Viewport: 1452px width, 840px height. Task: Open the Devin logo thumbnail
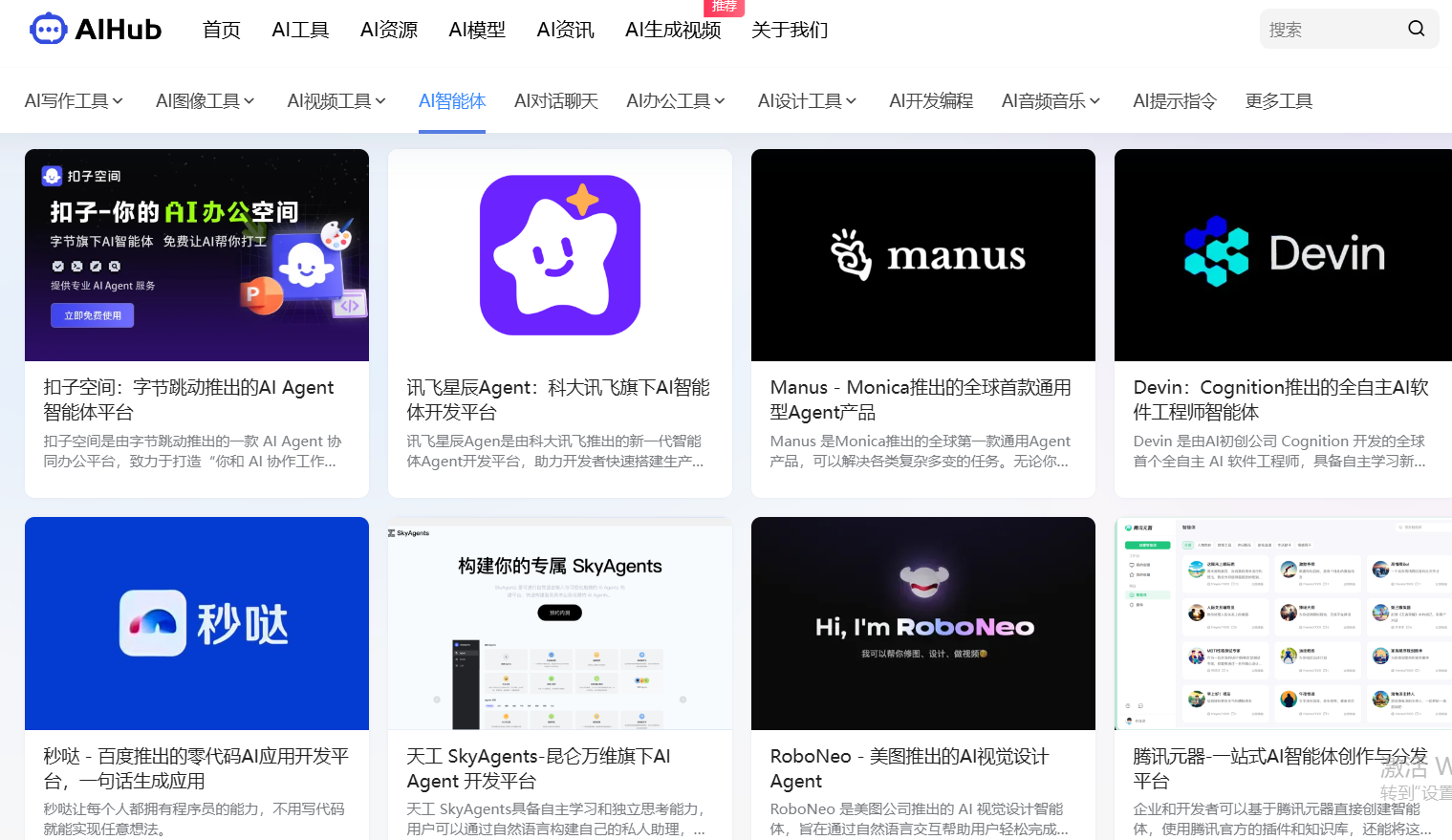[1283, 255]
